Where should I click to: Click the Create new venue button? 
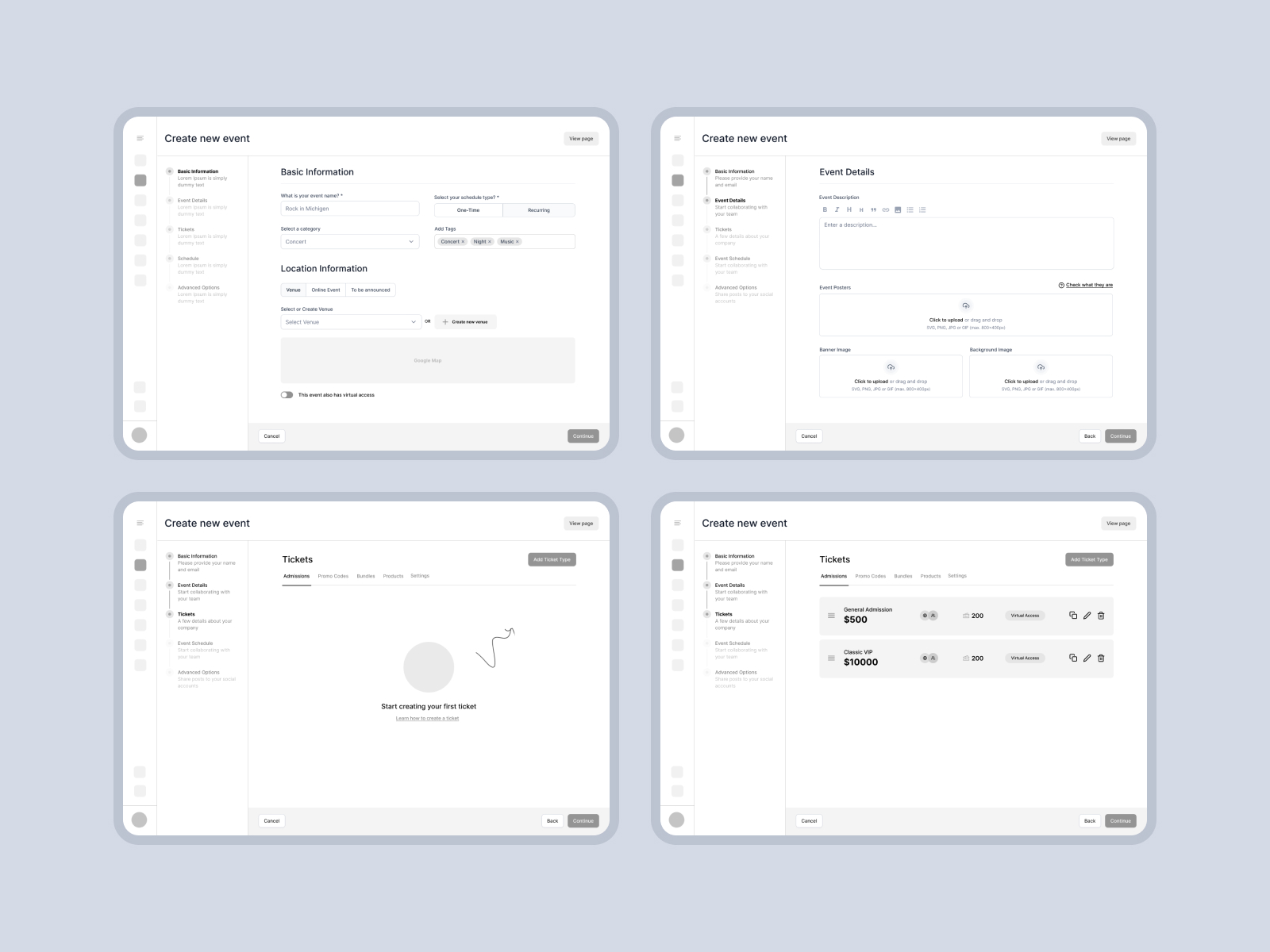tap(465, 322)
